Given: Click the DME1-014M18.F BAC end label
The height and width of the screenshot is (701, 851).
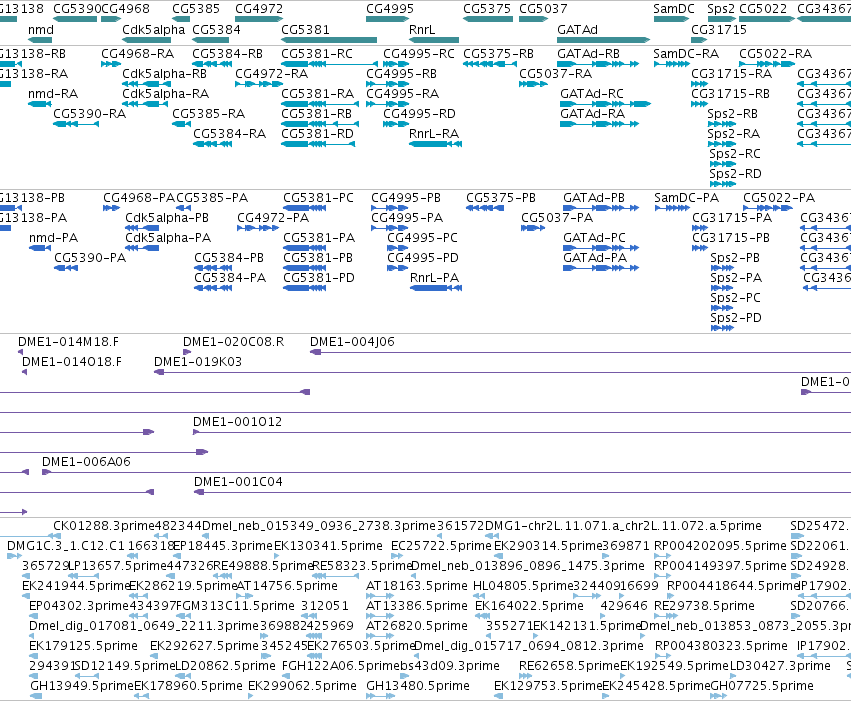Looking at the screenshot, I should [68, 342].
